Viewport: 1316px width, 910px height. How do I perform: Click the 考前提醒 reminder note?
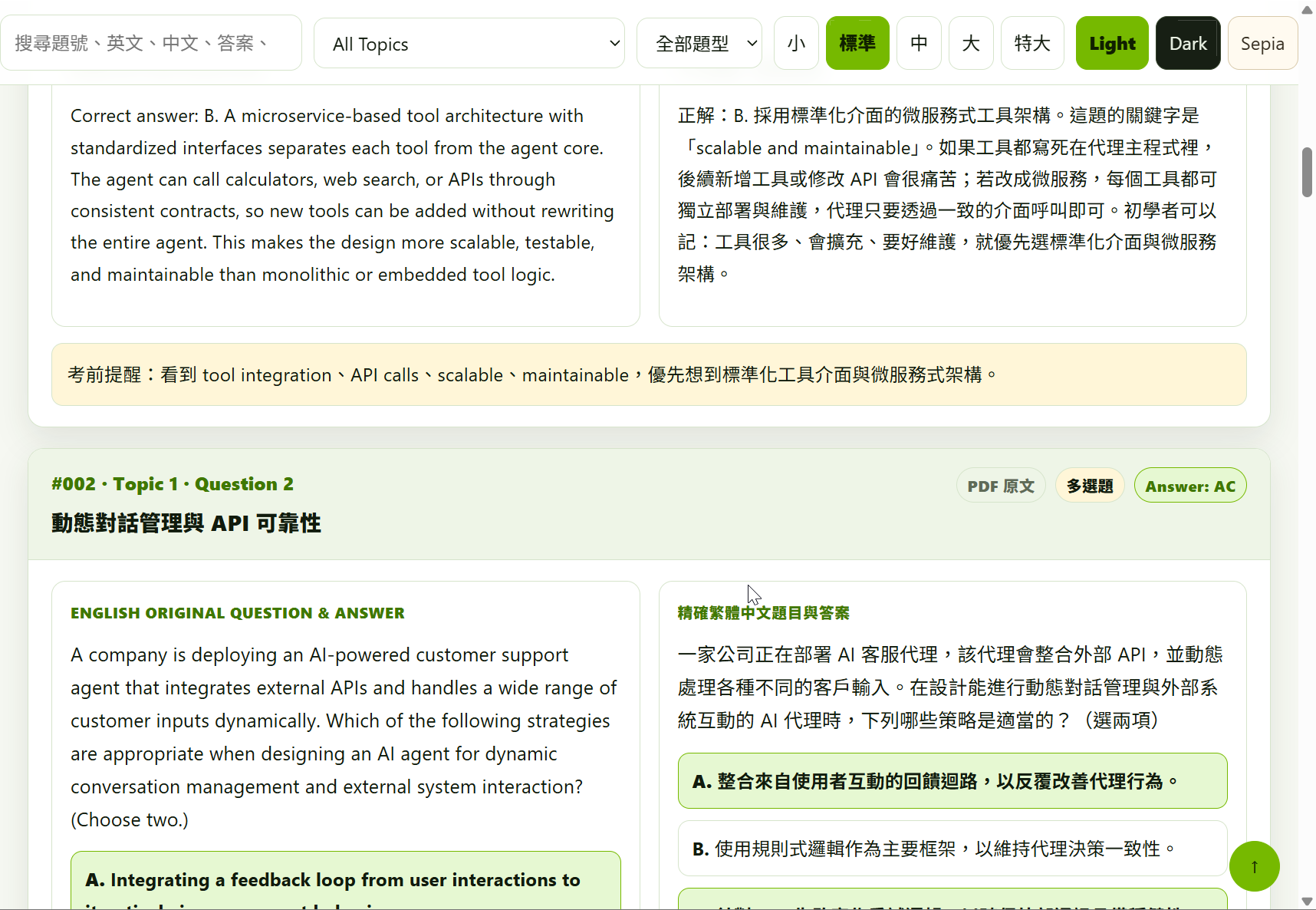tap(649, 374)
